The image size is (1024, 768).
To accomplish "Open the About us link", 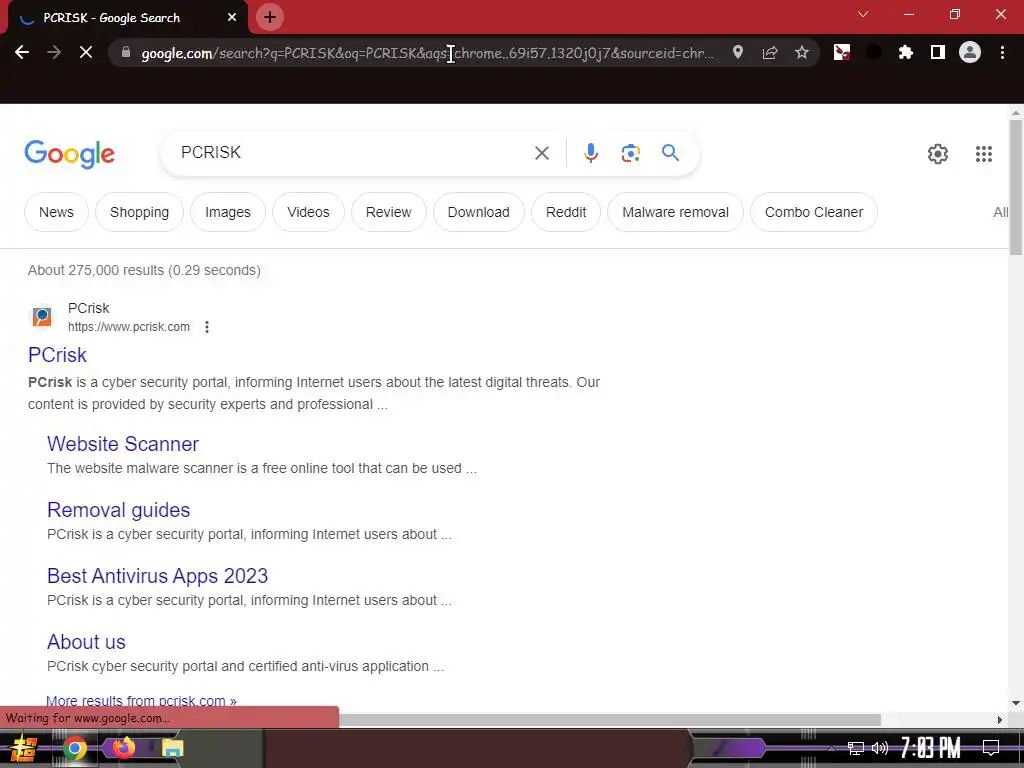I will pyautogui.click(x=86, y=642).
